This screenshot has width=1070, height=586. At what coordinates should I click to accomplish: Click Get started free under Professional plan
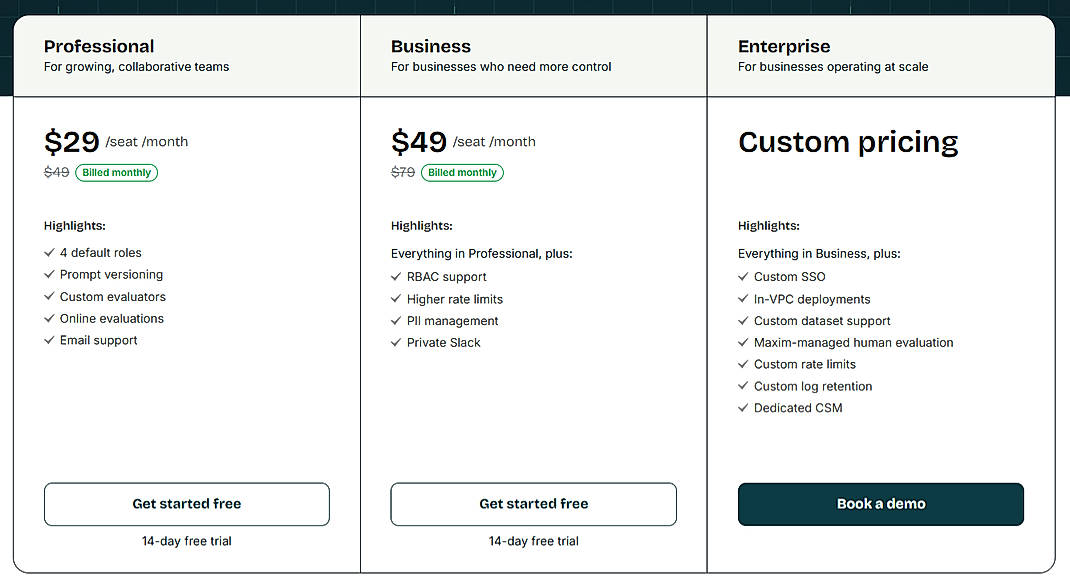pos(186,504)
